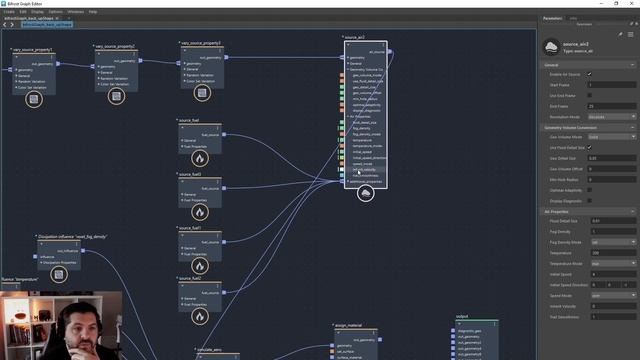This screenshot has width=640, height=360.
Task: Click the Inherit Velocity value field
Action: click(613, 306)
